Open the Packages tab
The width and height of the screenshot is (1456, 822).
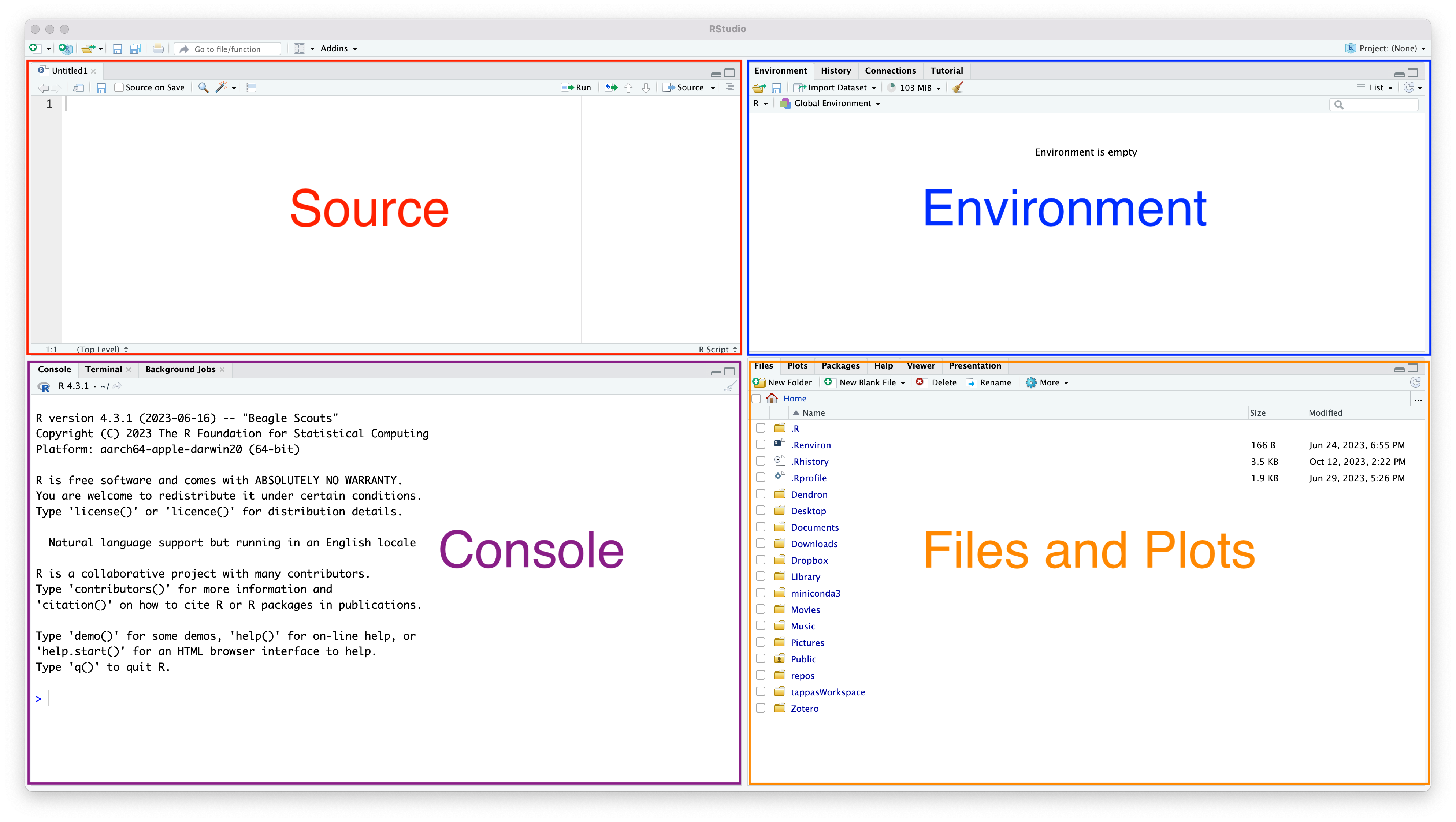pos(840,366)
